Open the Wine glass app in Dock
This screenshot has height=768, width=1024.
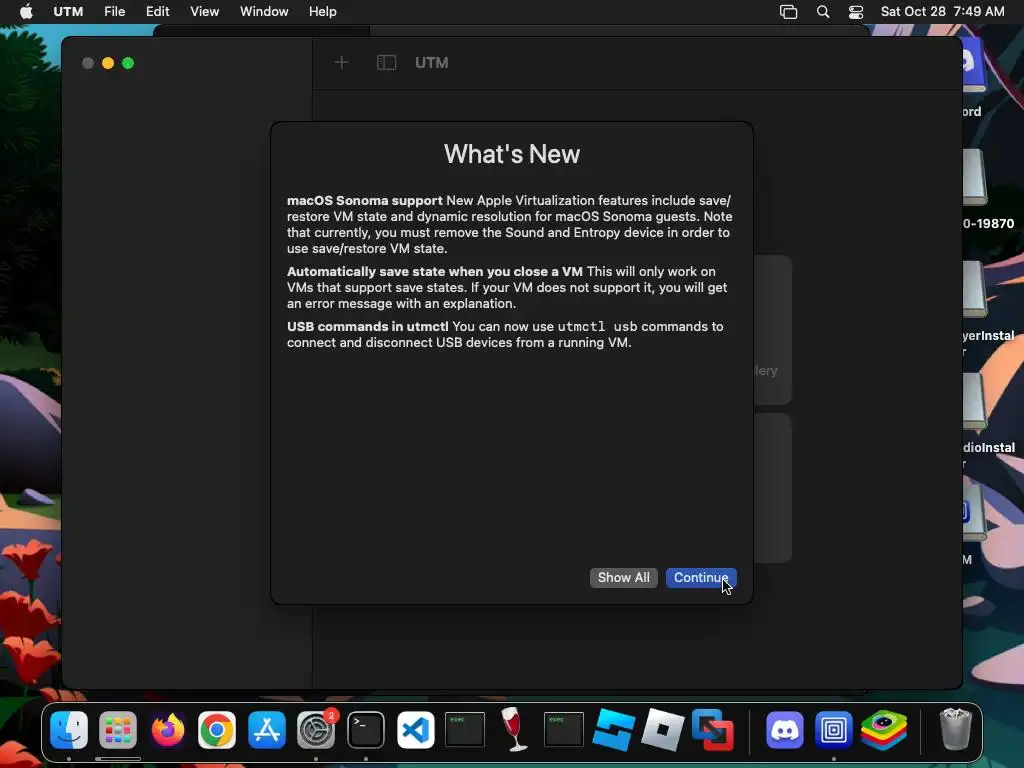[x=514, y=729]
